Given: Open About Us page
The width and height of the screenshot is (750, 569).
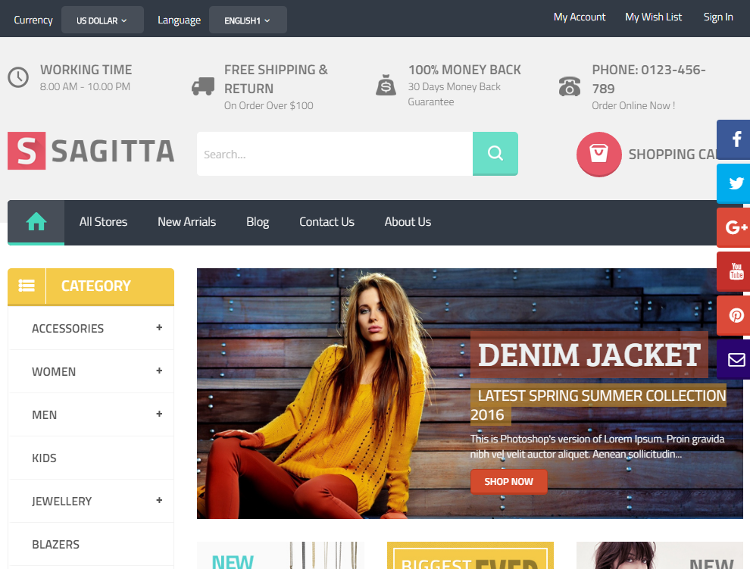Looking at the screenshot, I should click(x=408, y=222).
